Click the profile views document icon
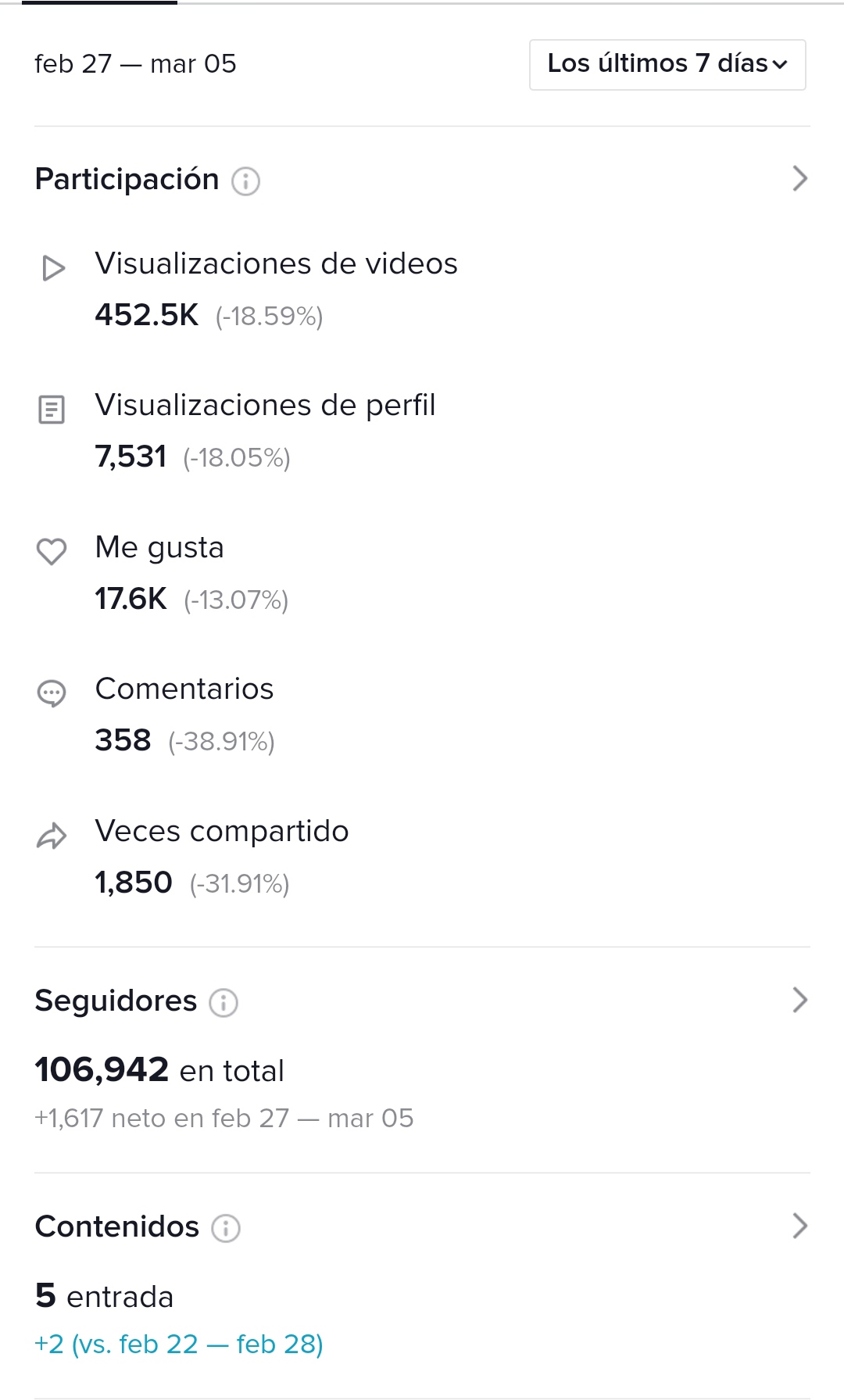The height and width of the screenshot is (1400, 844). point(52,410)
